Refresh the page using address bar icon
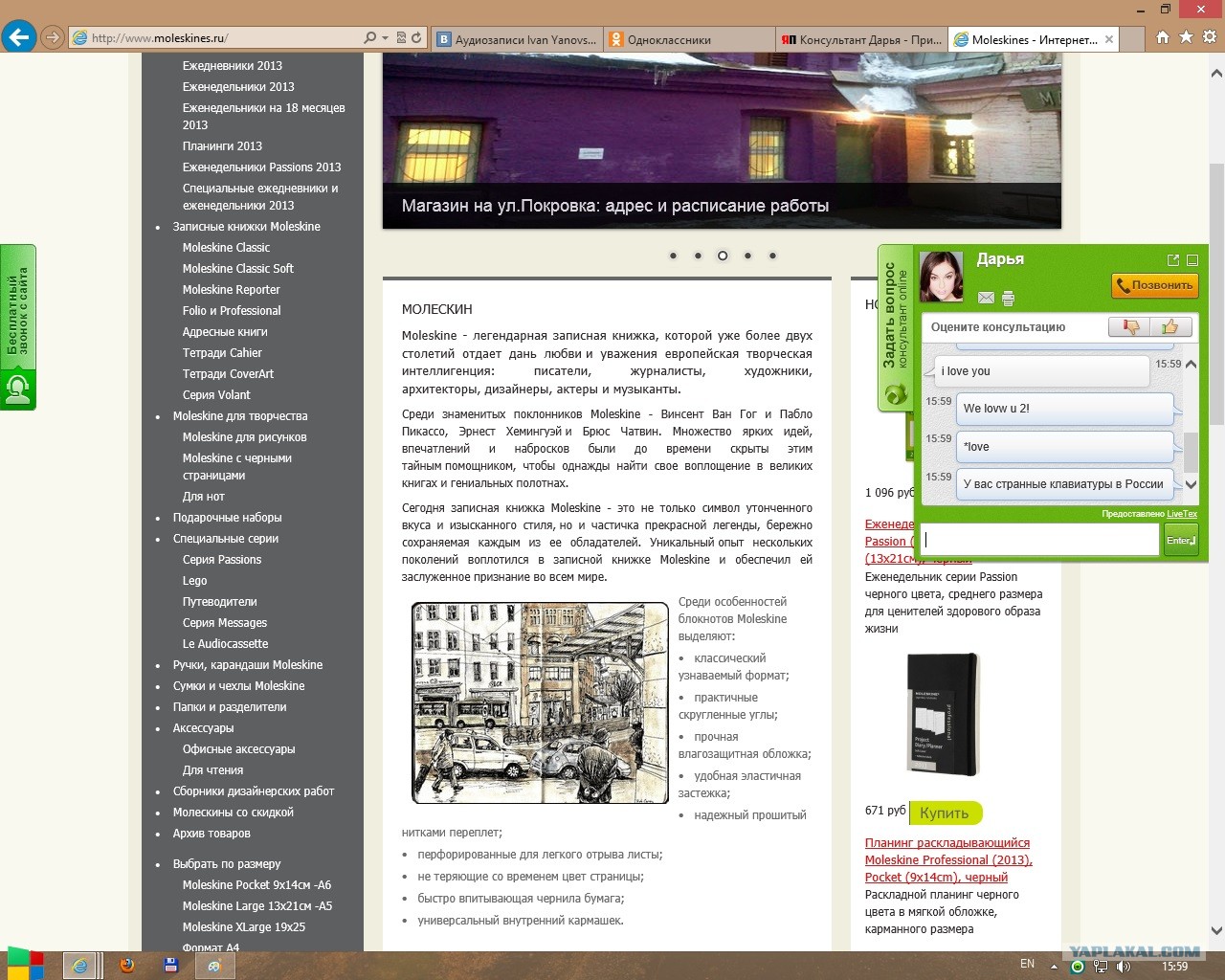Viewport: 1225px width, 980px height. tap(416, 38)
